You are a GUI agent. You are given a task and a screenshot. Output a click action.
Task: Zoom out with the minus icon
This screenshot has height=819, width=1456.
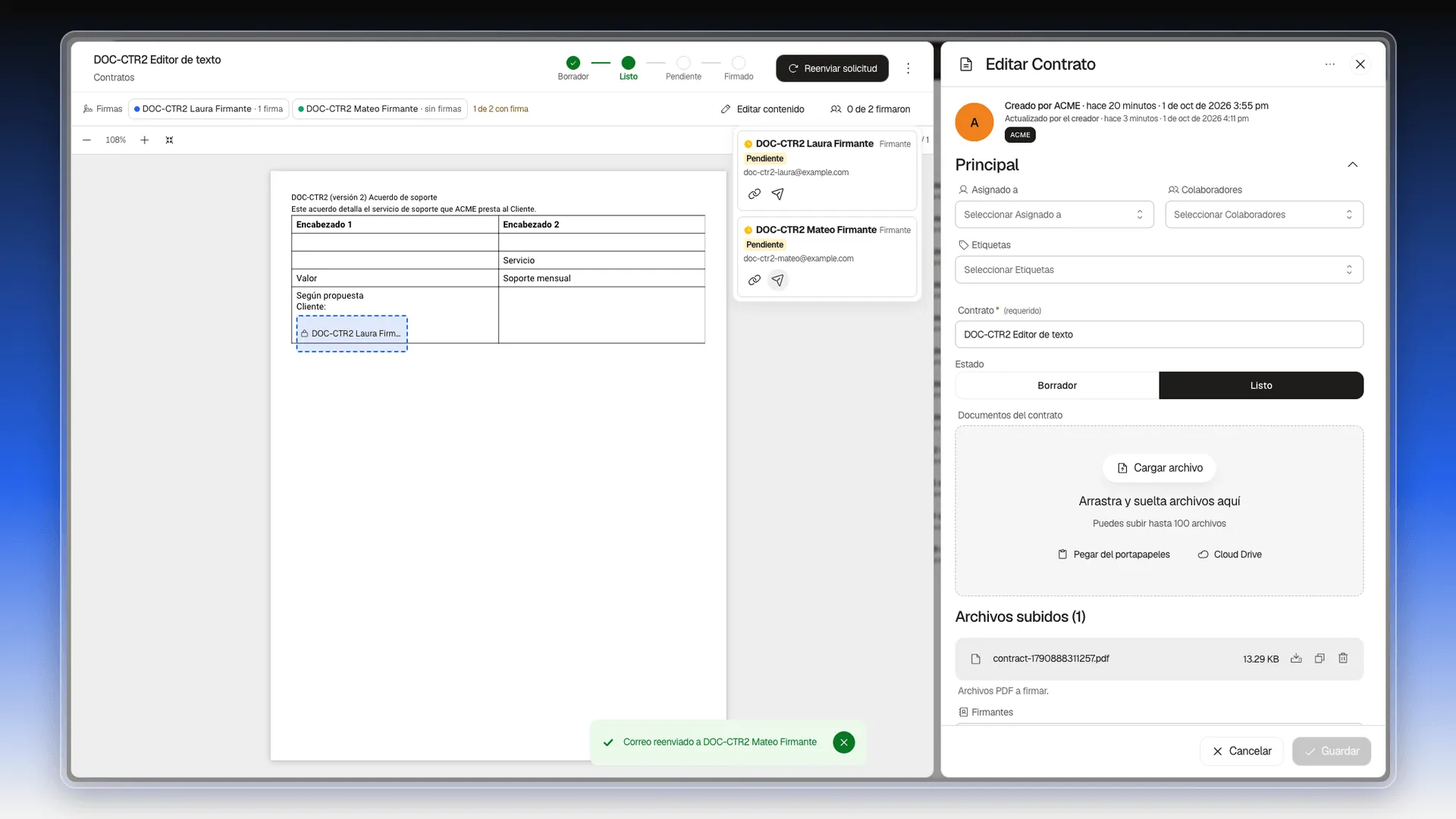[86, 140]
